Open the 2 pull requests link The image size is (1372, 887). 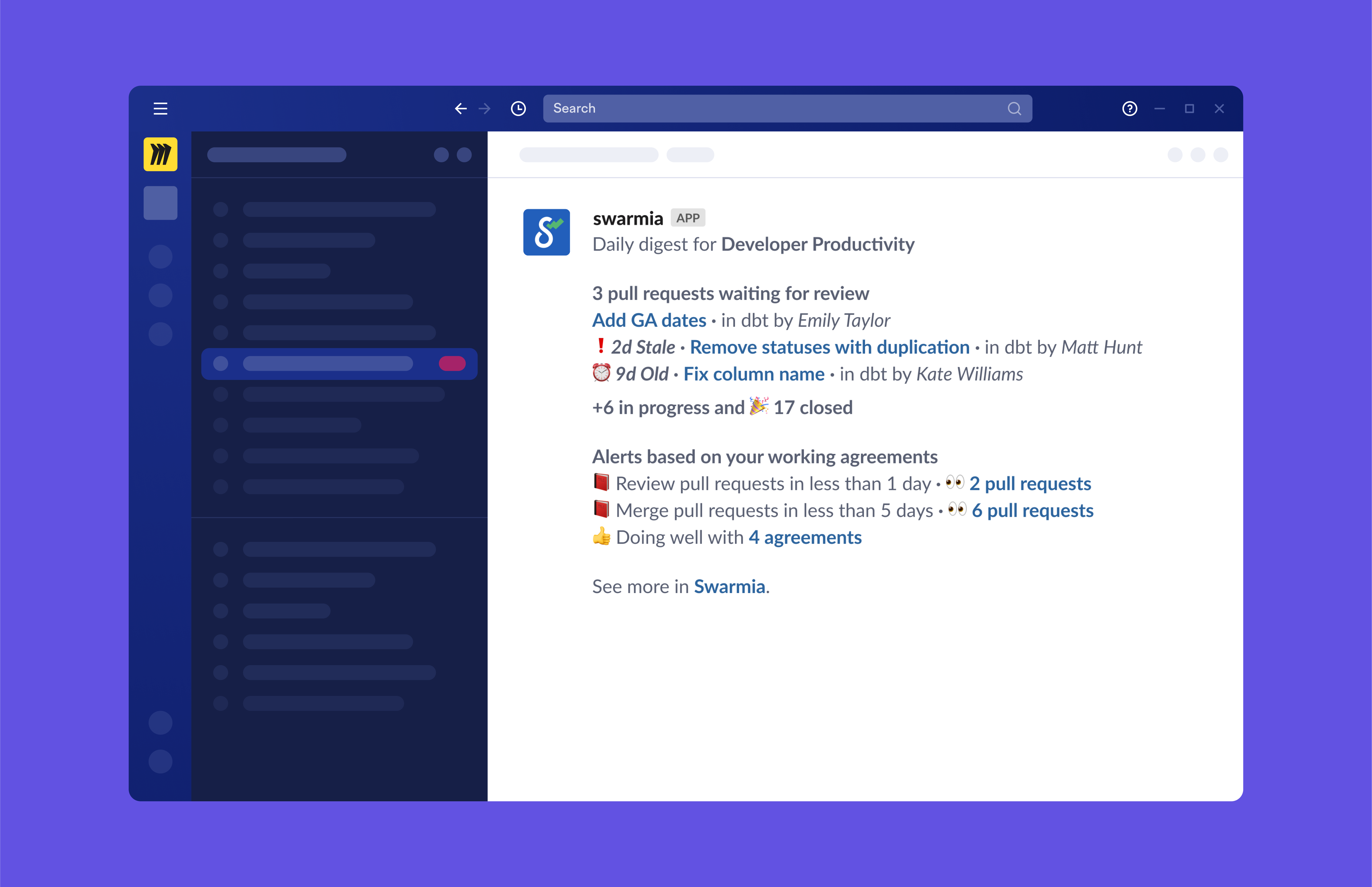[x=1030, y=484]
